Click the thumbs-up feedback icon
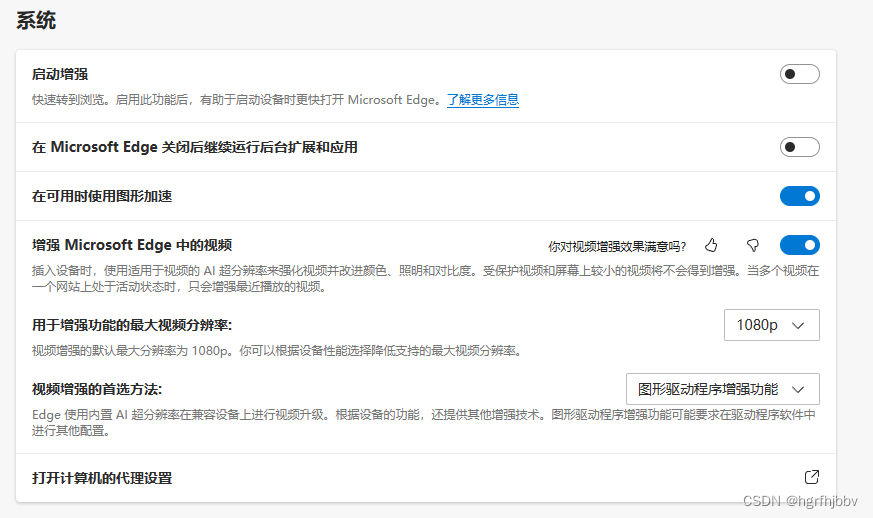This screenshot has height=518, width=873. point(711,246)
